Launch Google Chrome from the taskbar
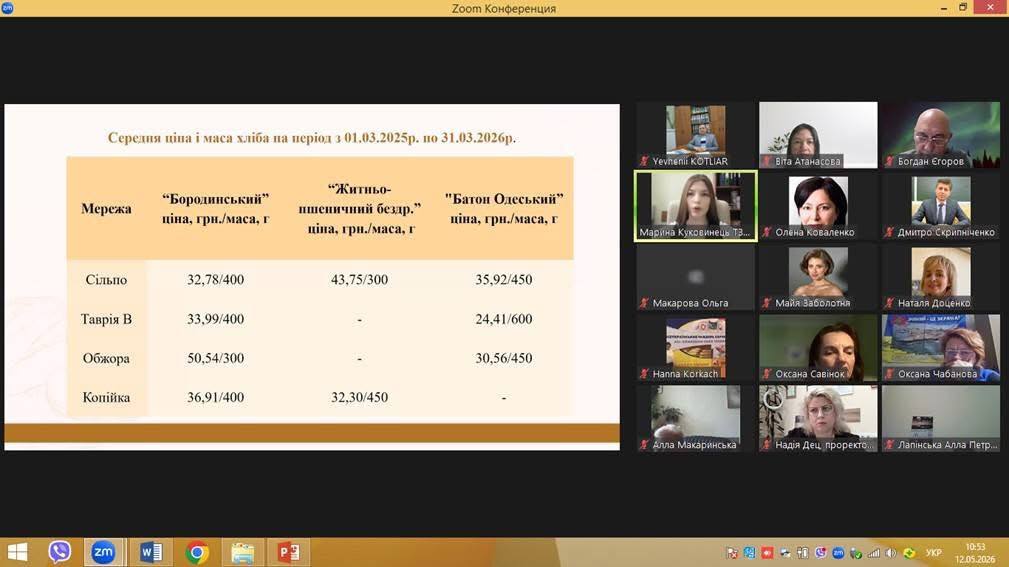The image size is (1009, 567). (x=197, y=552)
